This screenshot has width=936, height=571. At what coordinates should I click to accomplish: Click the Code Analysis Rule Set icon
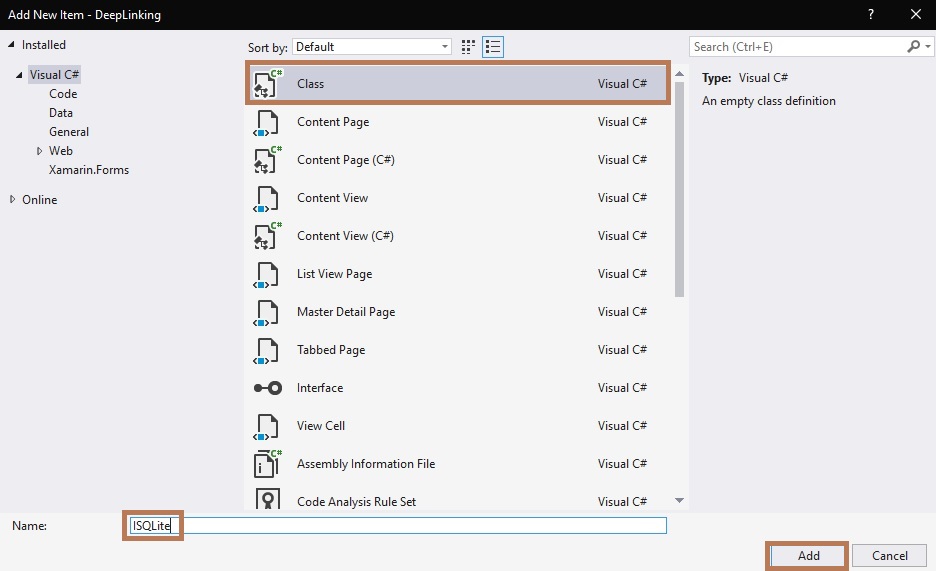(267, 499)
